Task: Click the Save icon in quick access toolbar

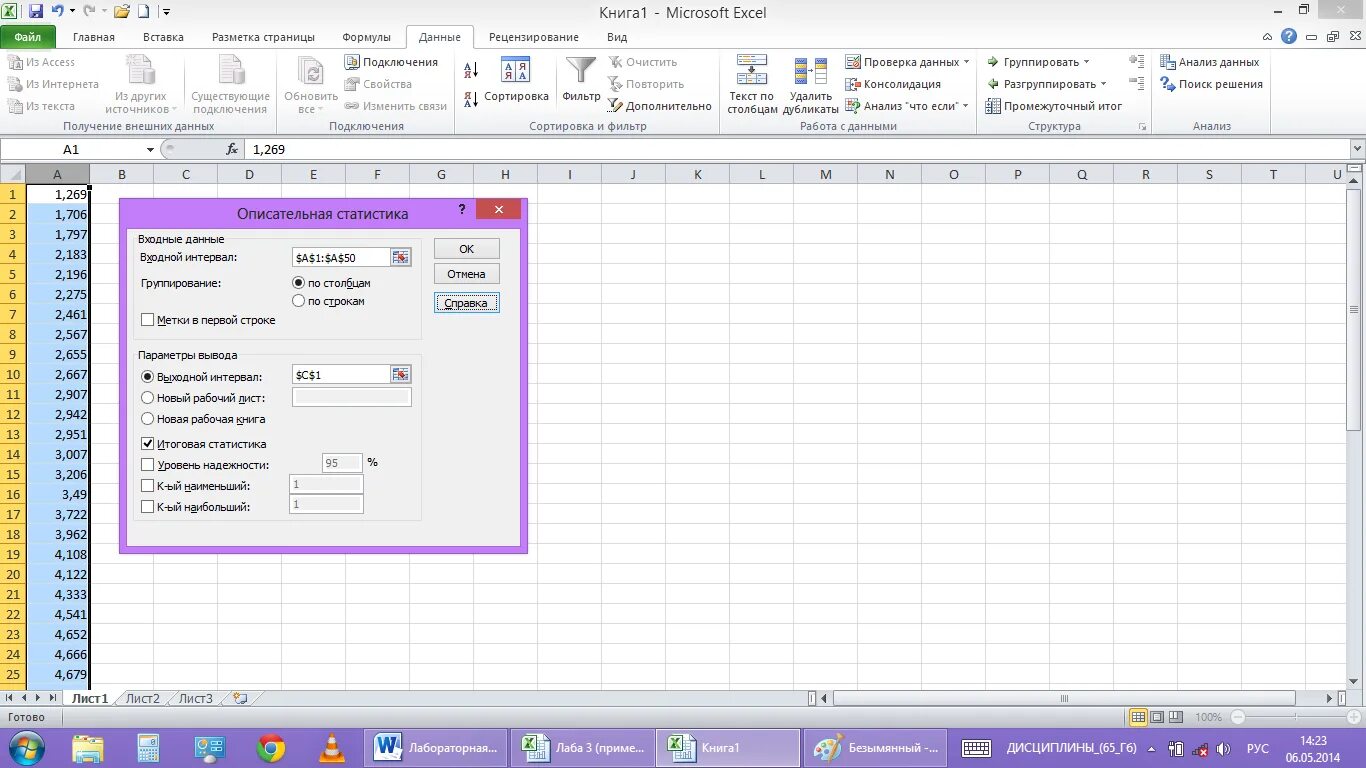Action: point(36,12)
